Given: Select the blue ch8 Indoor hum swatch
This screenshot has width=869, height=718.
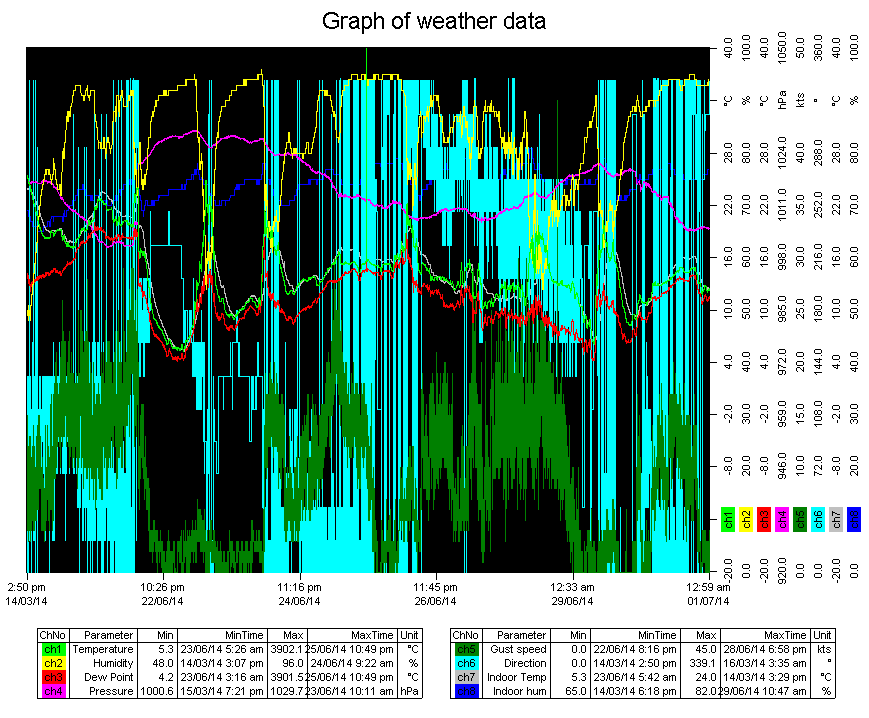Looking at the screenshot, I should 466,691.
